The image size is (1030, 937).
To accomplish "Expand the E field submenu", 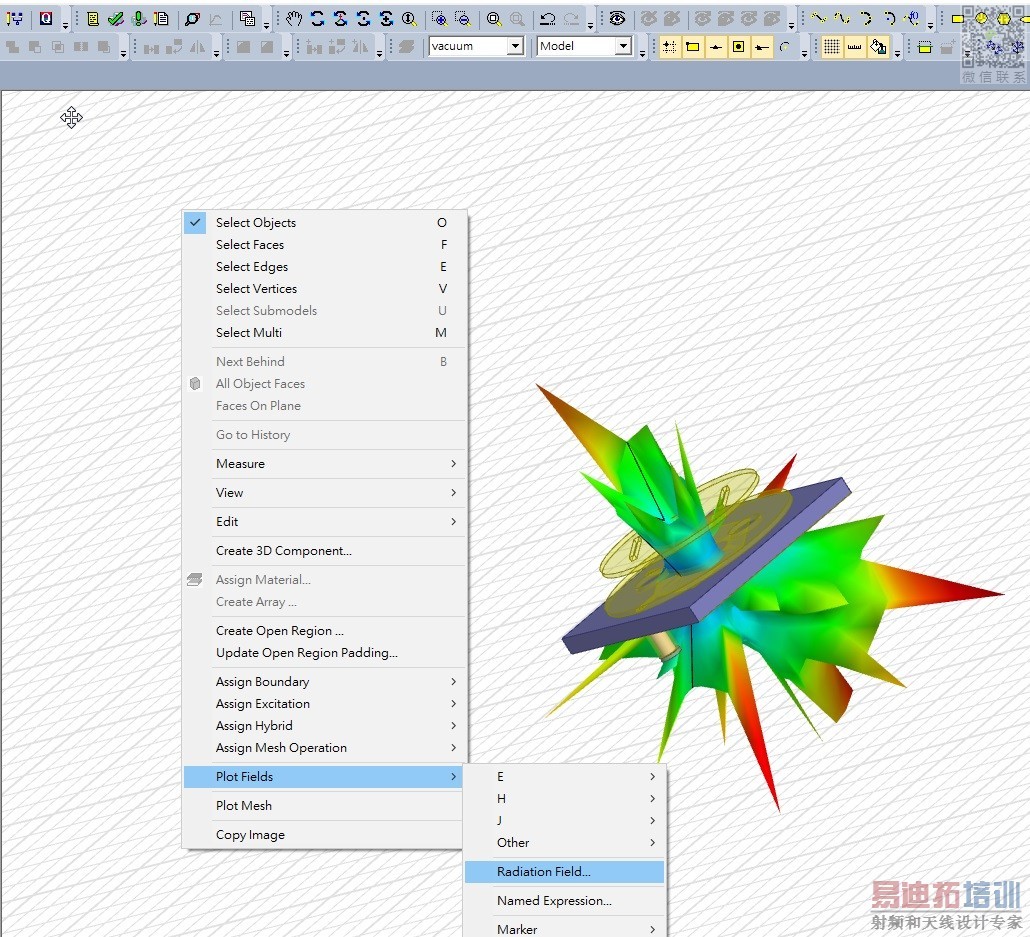I will tap(564, 777).
